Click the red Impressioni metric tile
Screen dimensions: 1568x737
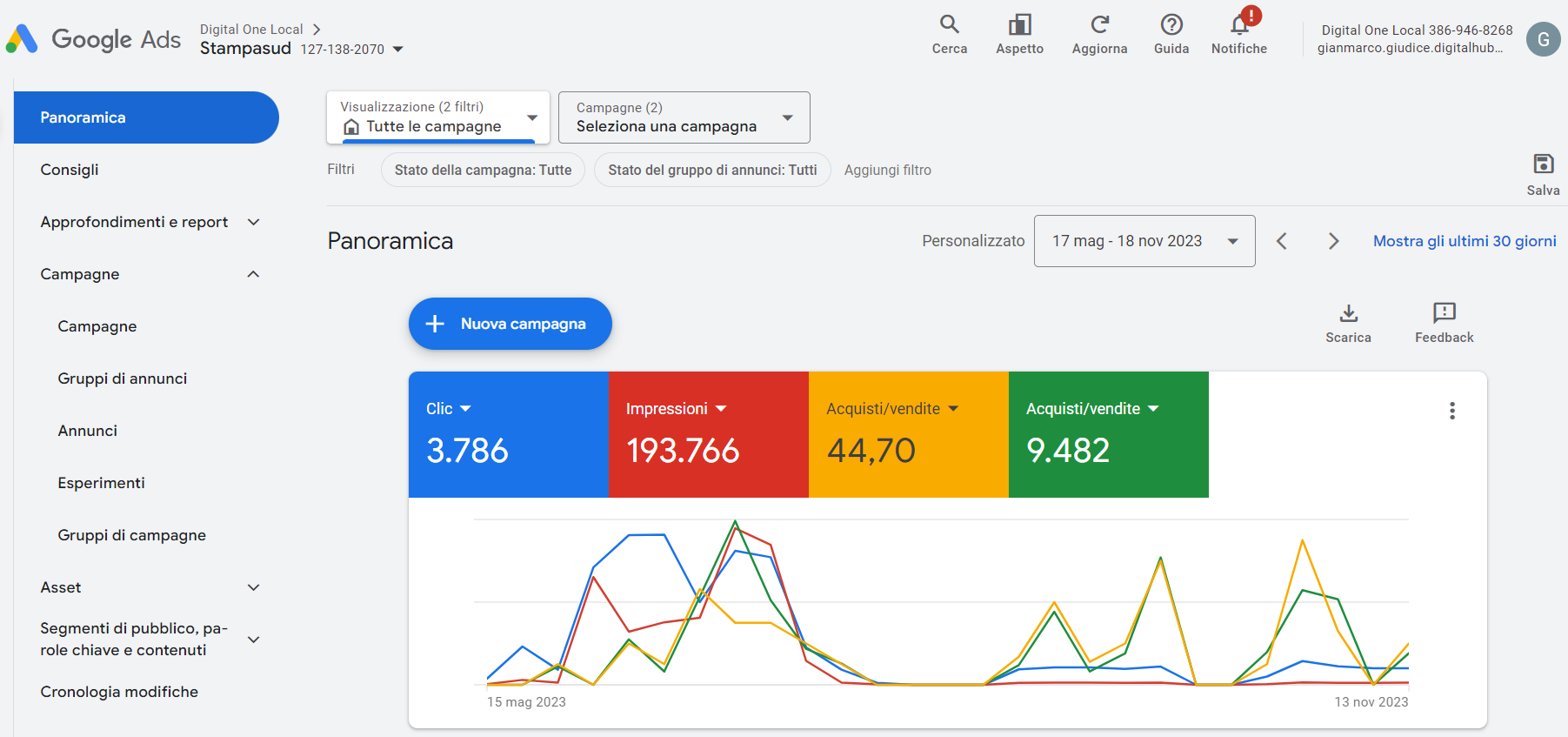coord(708,434)
